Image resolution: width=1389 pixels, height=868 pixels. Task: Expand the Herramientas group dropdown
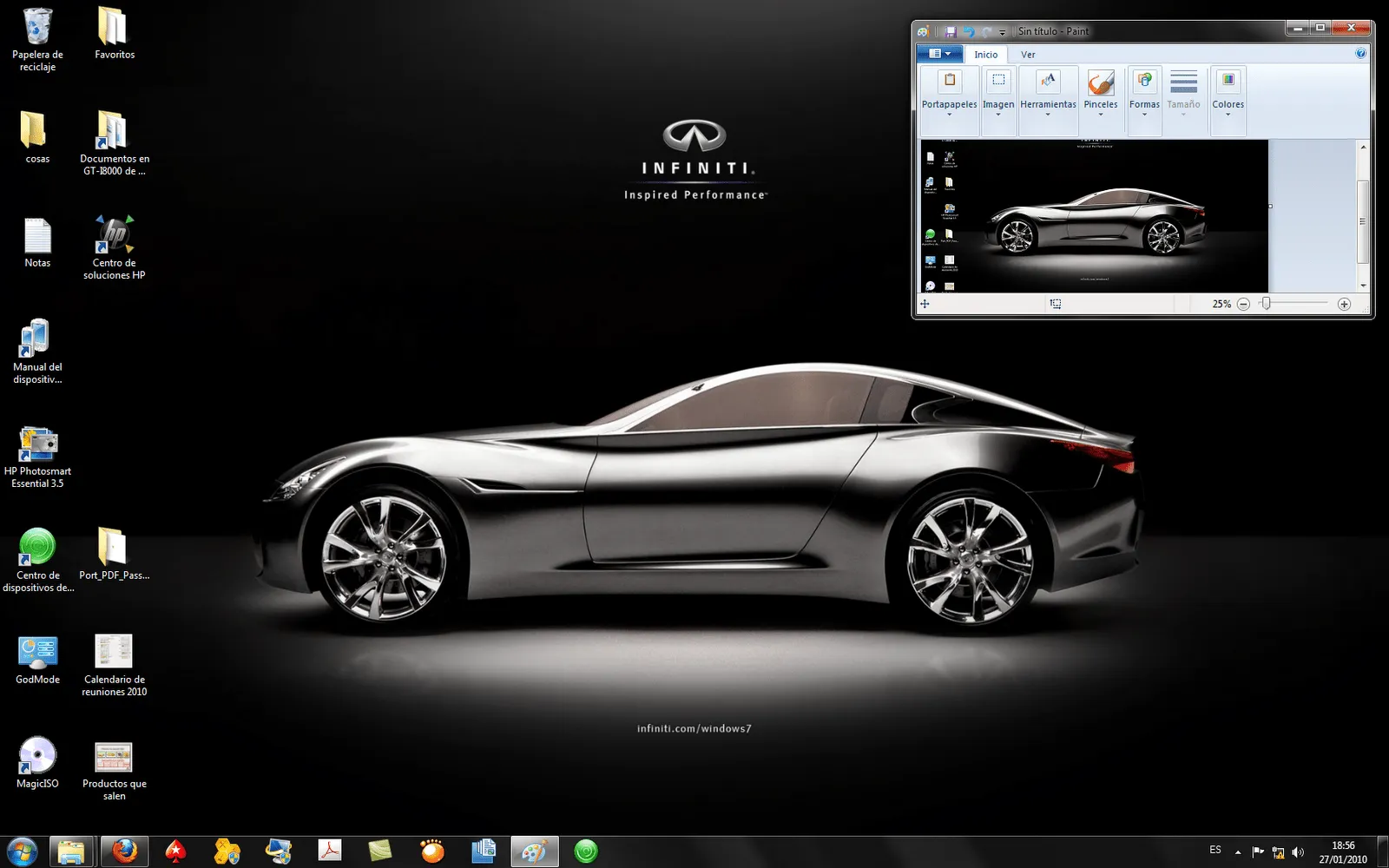pyautogui.click(x=1048, y=115)
